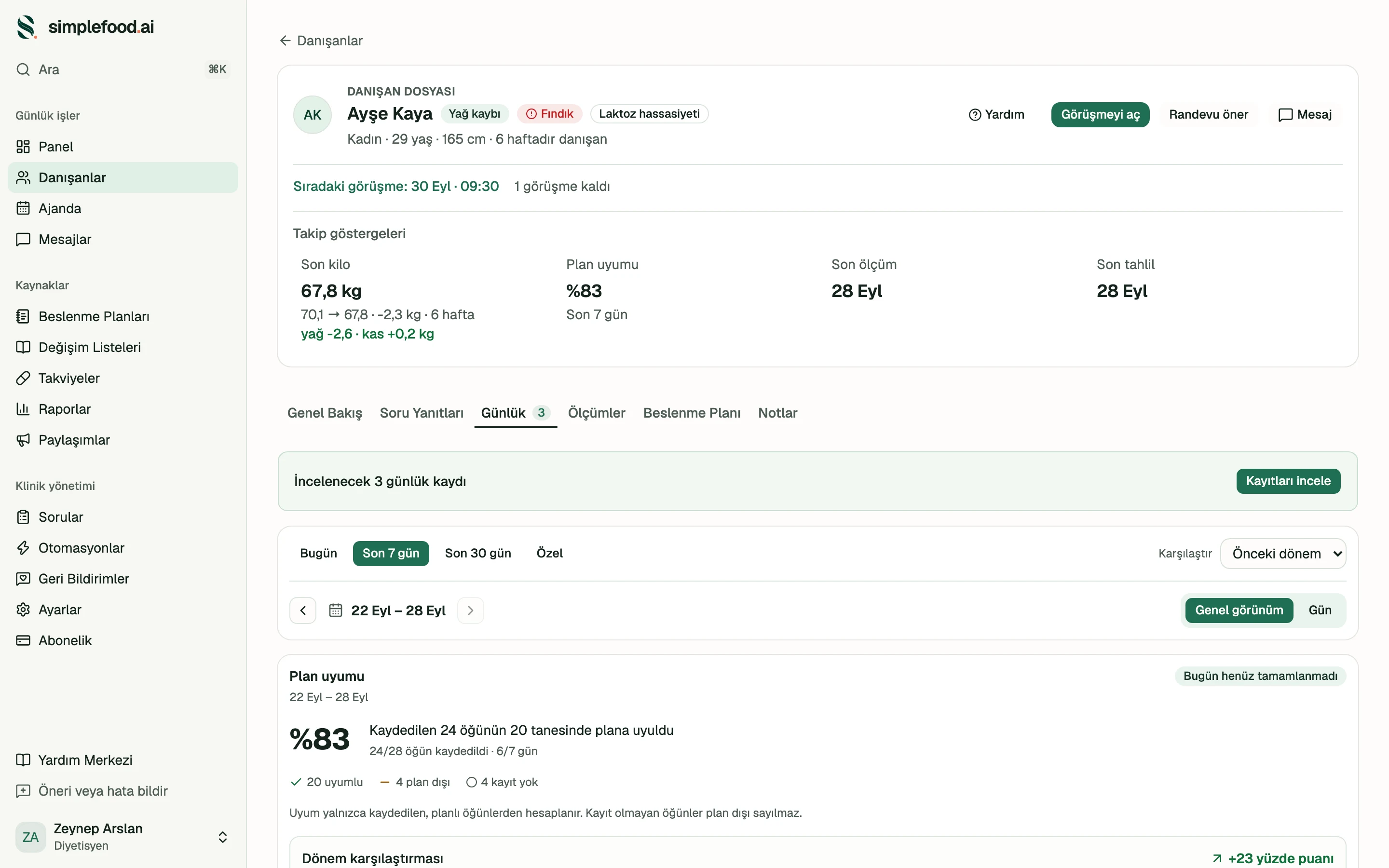The image size is (1389, 868).
Task: Click the date range calendar icon
Action: [x=335, y=610]
